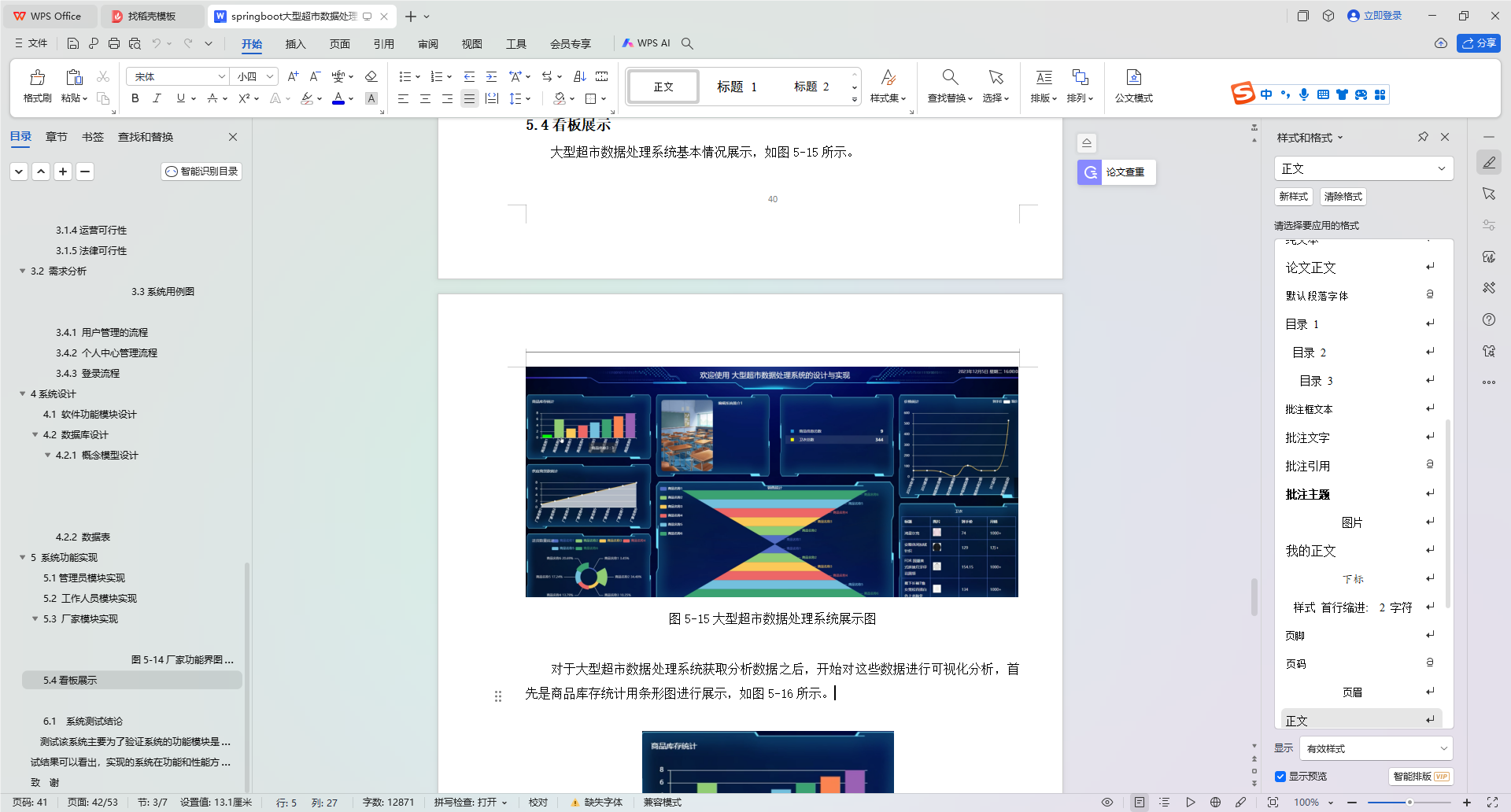This screenshot has width=1511, height=812.
Task: Click the 新样式 button
Action: [x=1294, y=197]
